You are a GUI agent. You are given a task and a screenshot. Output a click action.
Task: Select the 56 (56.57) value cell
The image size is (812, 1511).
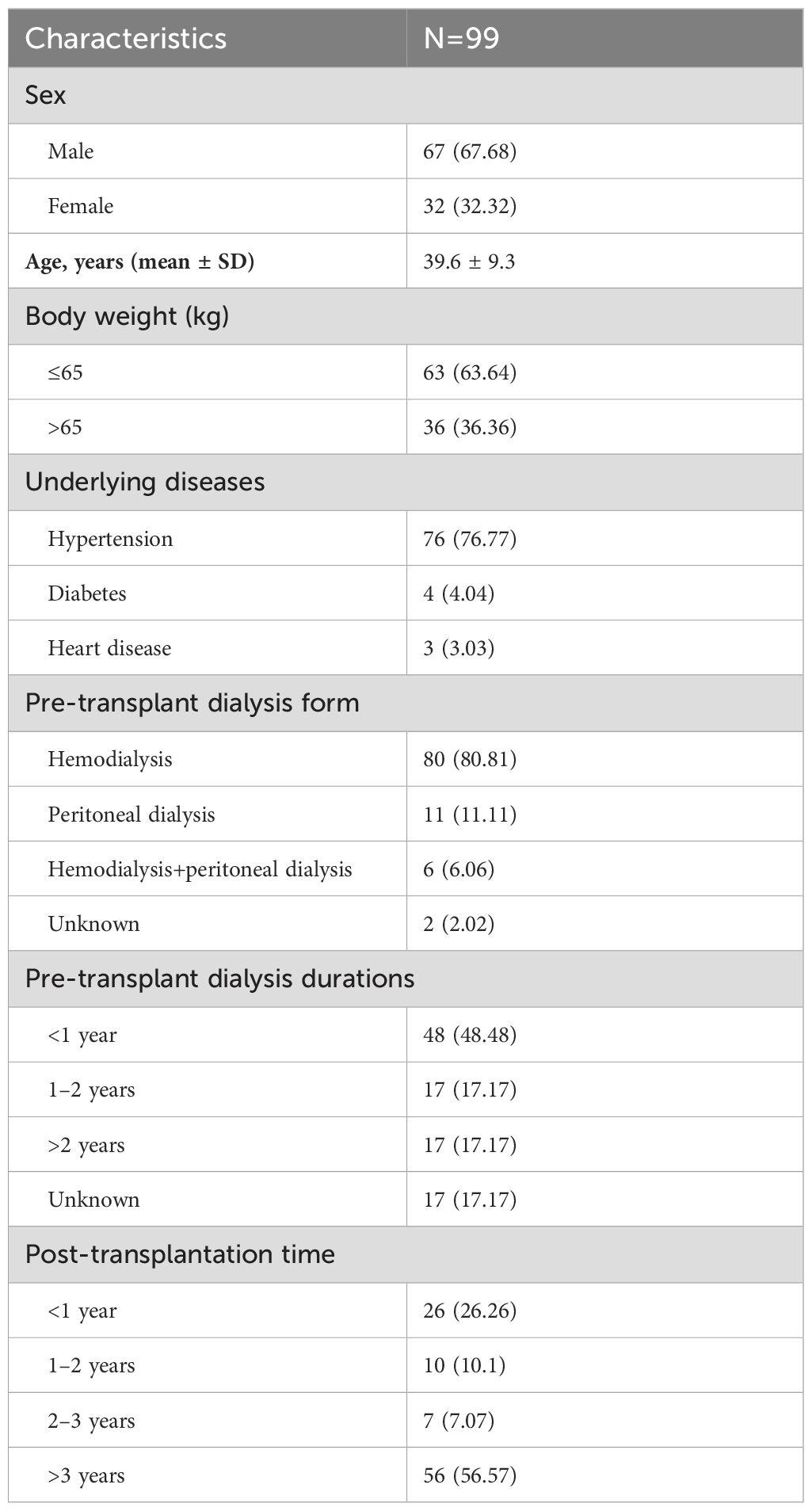[x=470, y=1475]
